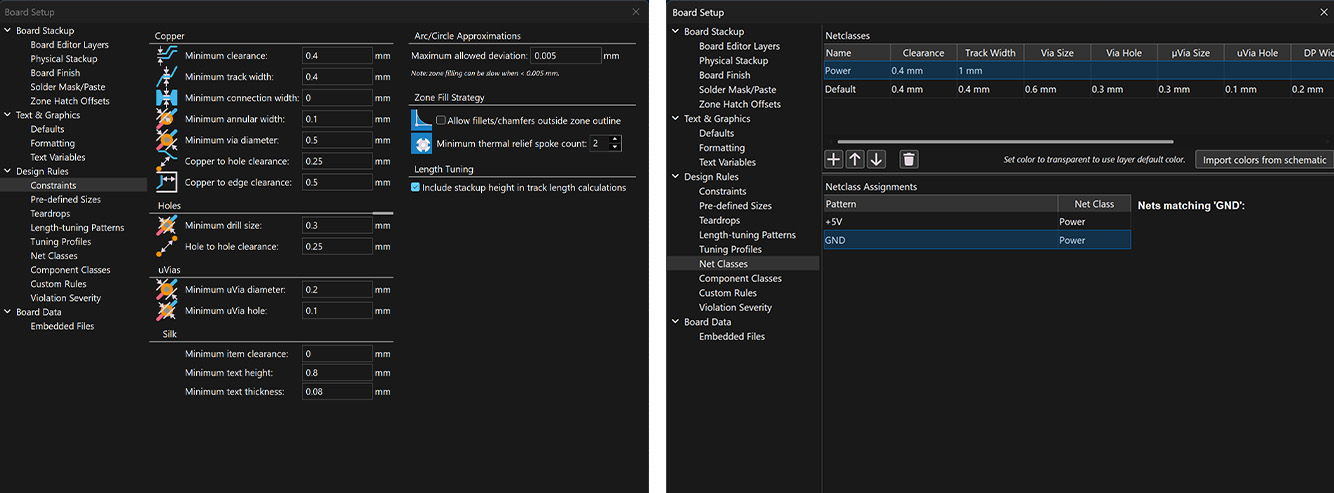Click the Copper to edge clearance icon
Screen dimensions: 1334x493
click(166, 182)
